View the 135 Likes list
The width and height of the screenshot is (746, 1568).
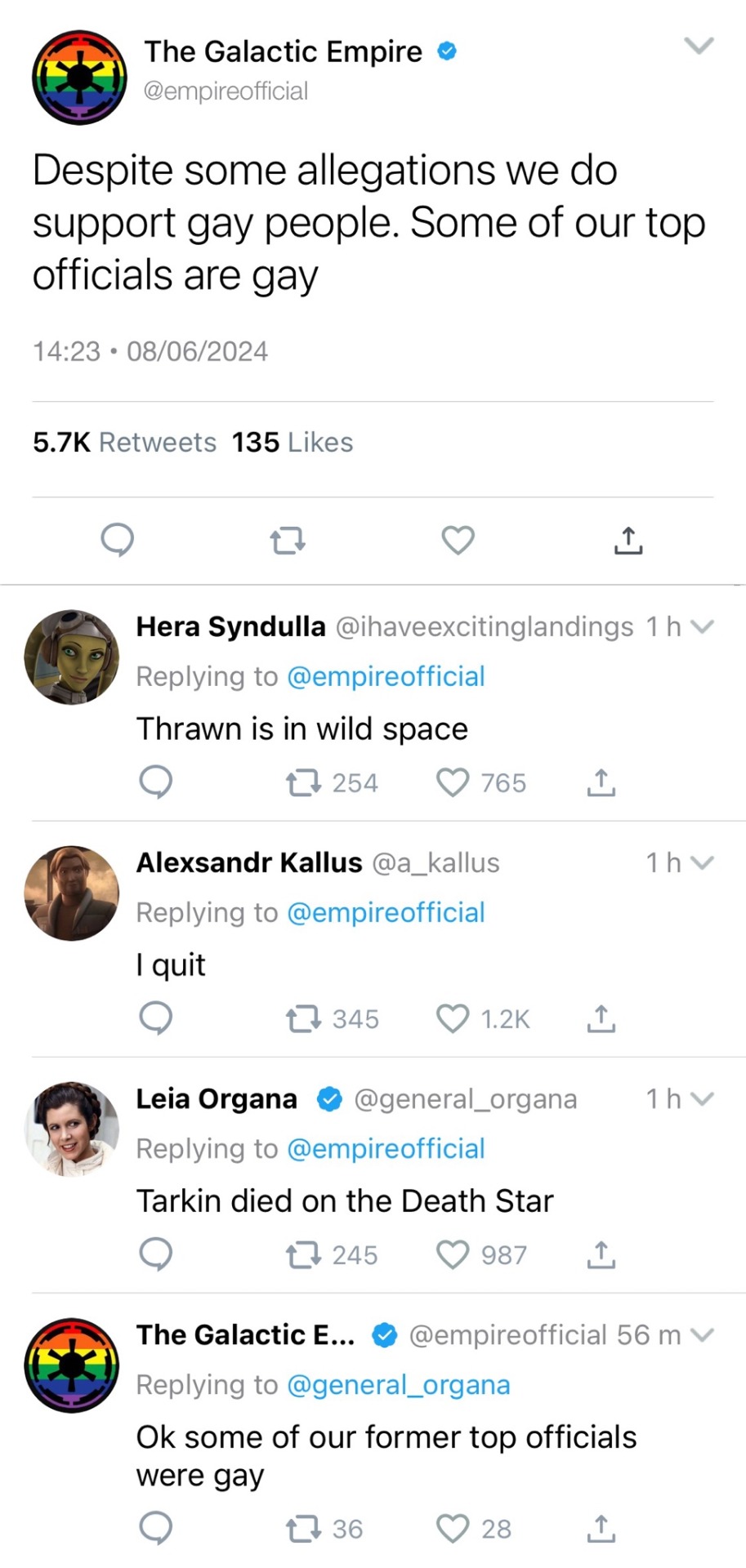pyautogui.click(x=292, y=442)
